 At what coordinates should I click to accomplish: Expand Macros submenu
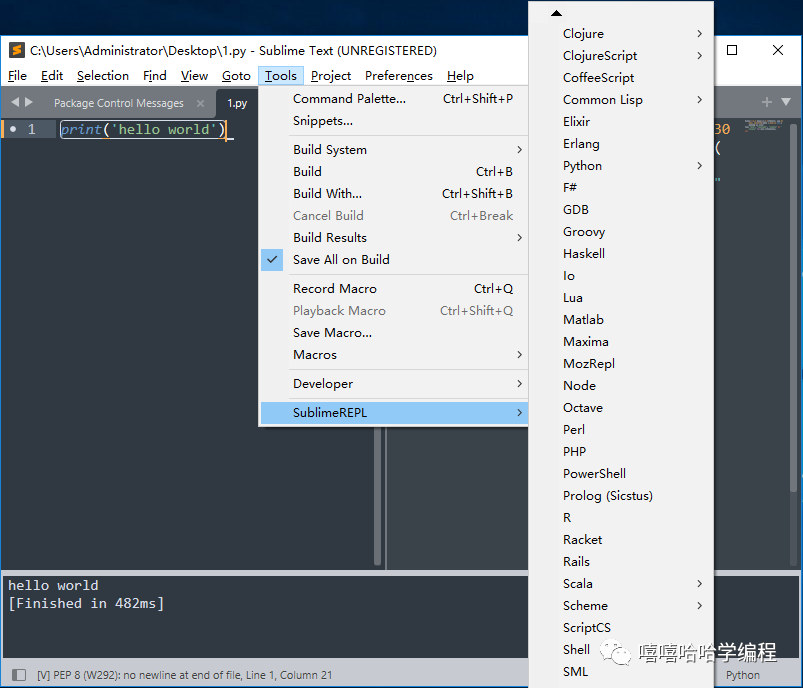394,355
